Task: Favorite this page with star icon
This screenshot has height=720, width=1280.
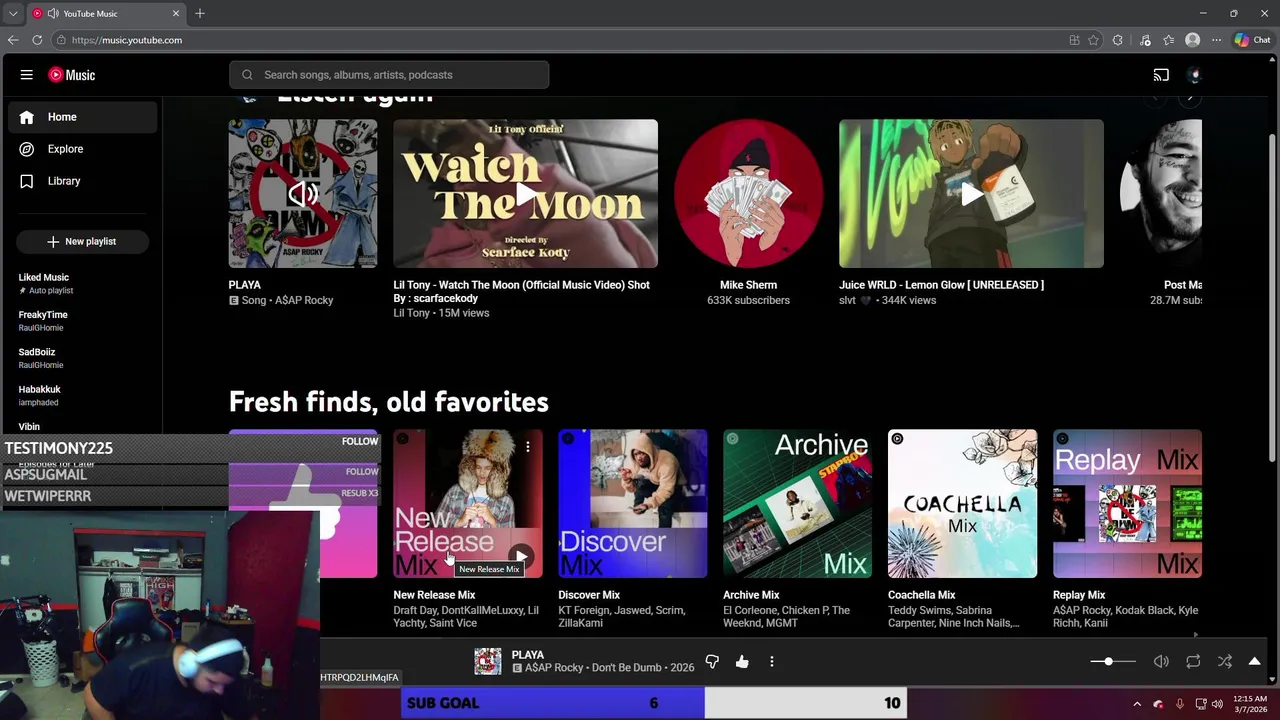Action: (x=1093, y=40)
